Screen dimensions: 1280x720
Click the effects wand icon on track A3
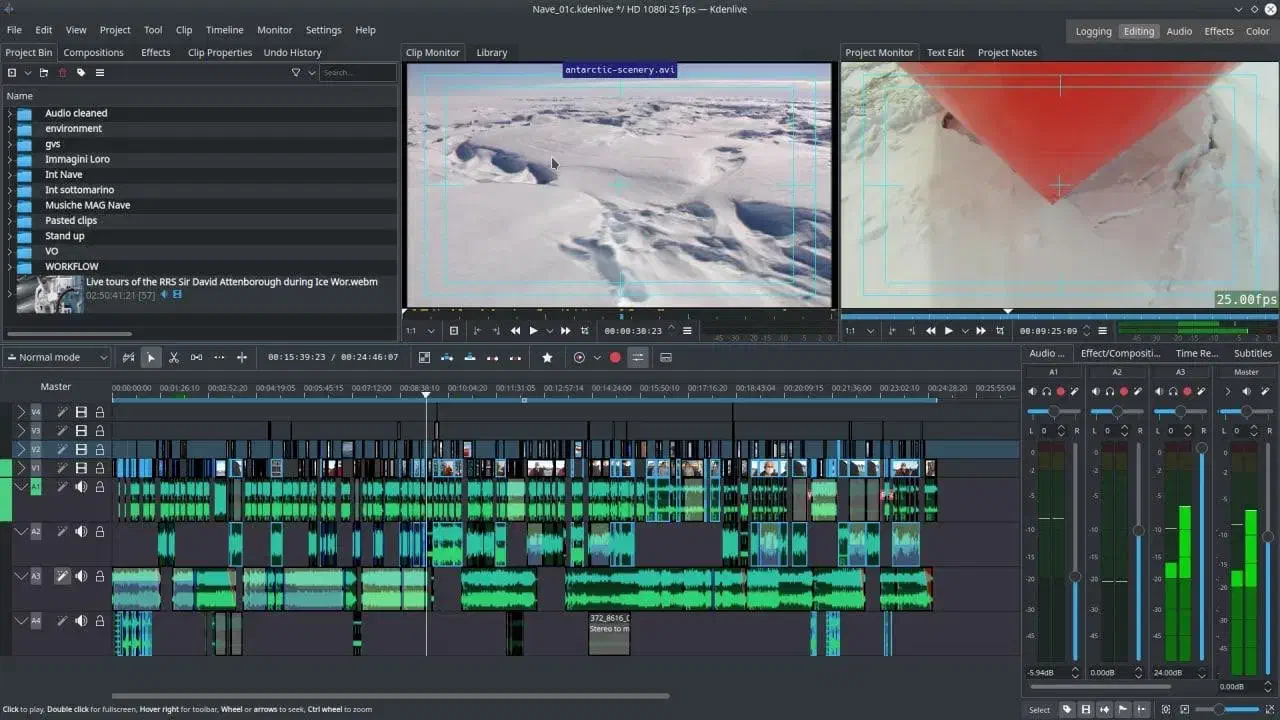pyautogui.click(x=62, y=576)
